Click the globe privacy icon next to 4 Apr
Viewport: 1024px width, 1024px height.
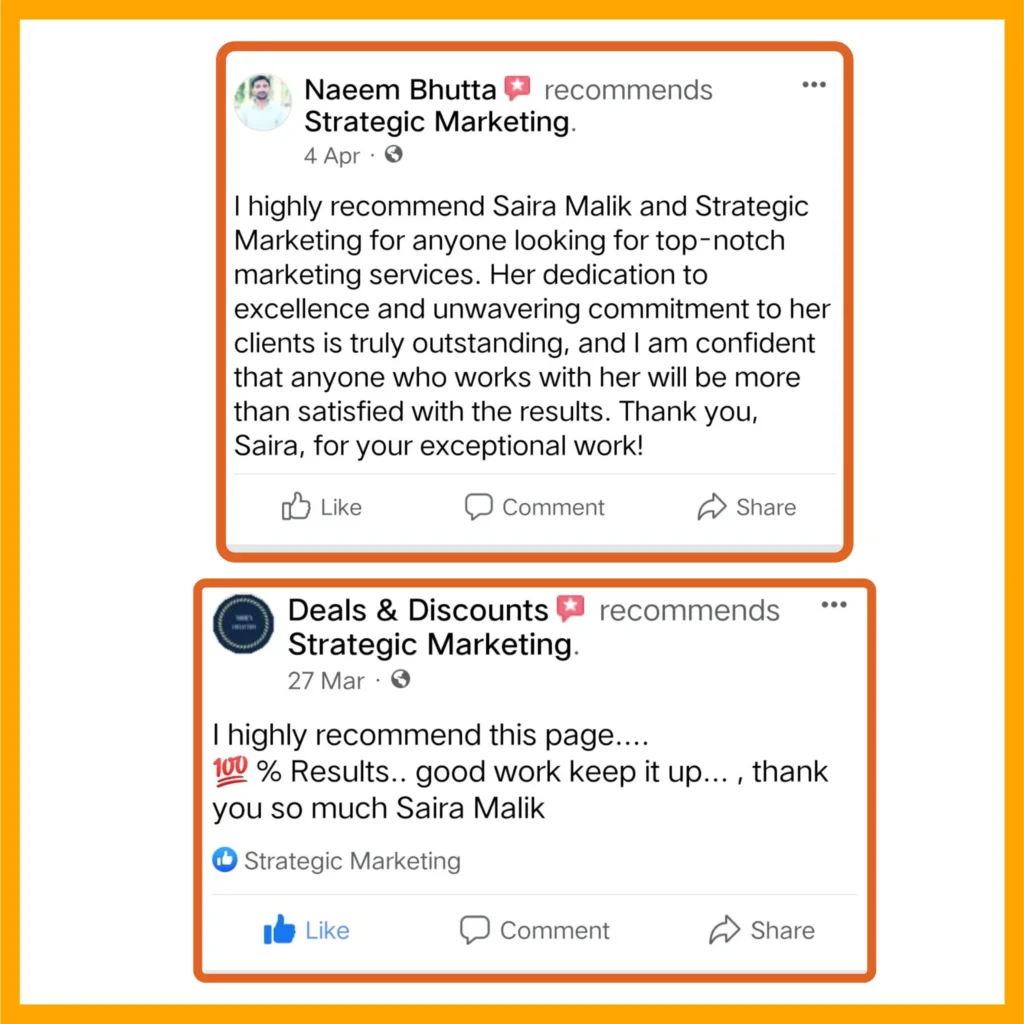click(394, 155)
